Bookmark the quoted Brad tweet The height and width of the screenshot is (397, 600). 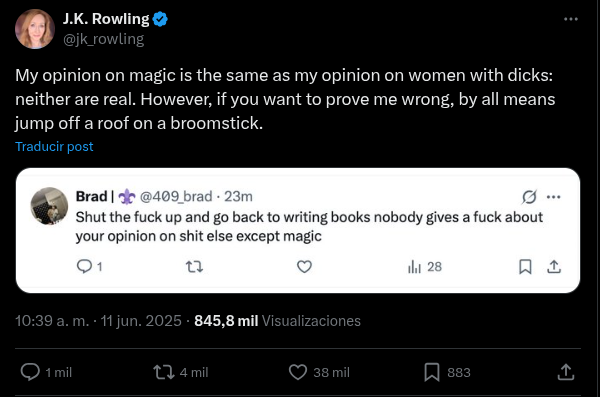[525, 266]
